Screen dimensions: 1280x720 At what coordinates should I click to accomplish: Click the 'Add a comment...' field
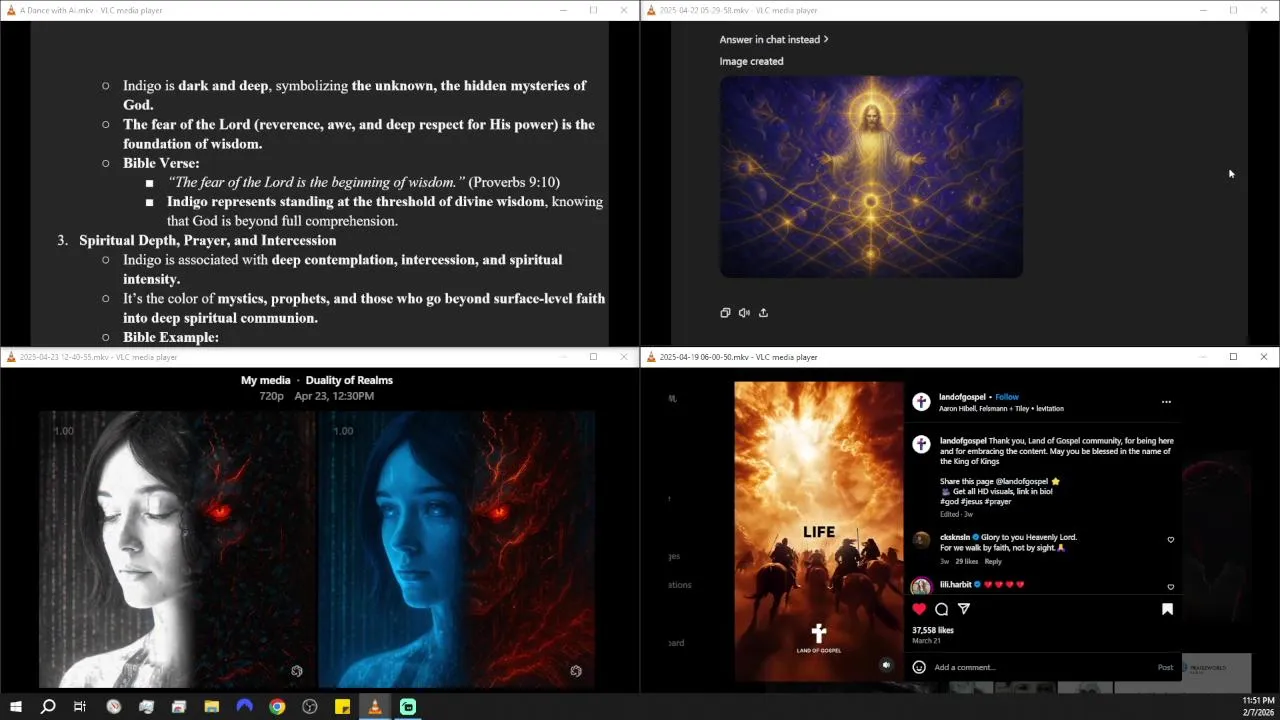(x=1040, y=667)
